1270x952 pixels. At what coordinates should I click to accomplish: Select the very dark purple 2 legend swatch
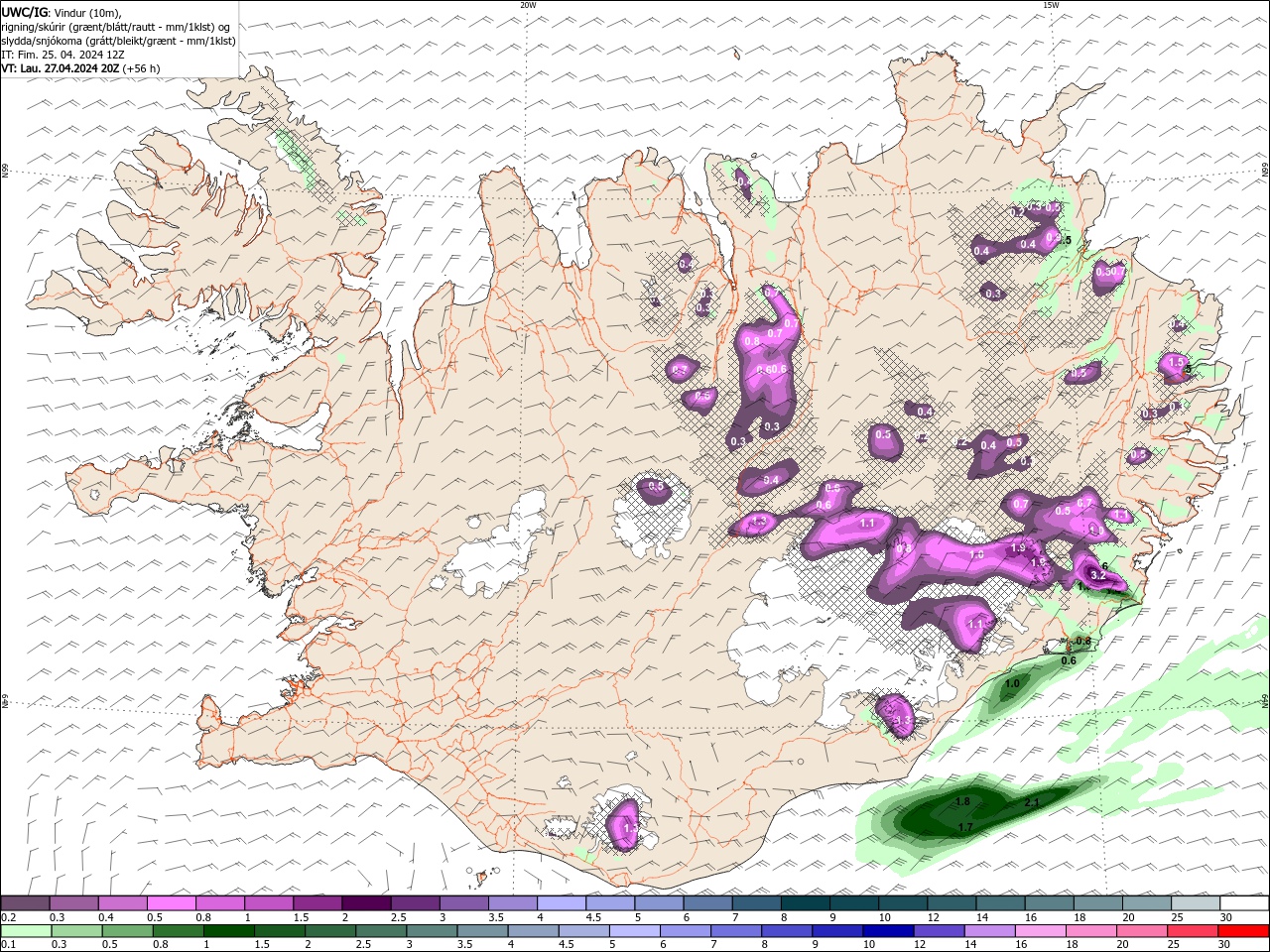point(366,902)
